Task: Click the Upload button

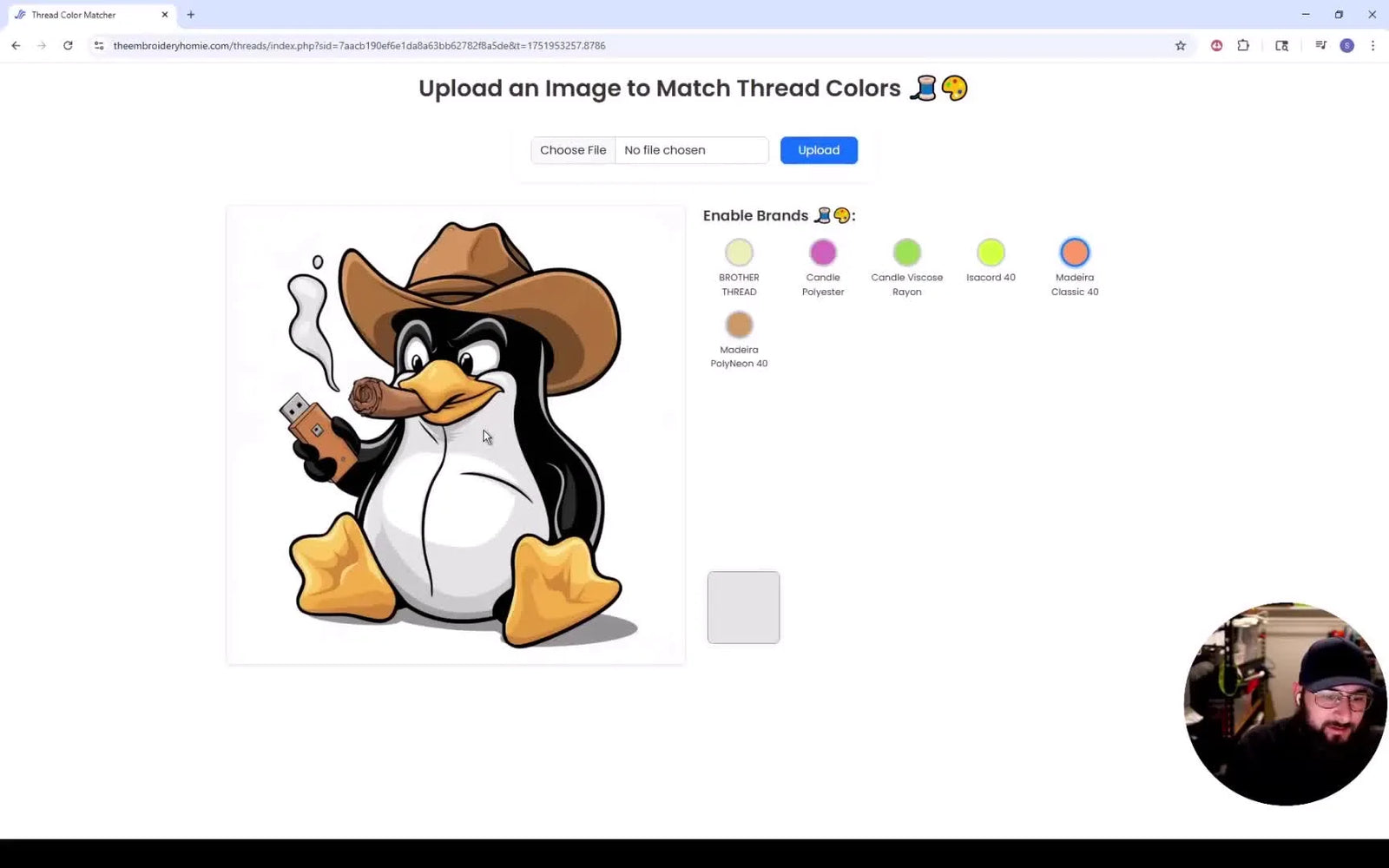Action: click(818, 149)
